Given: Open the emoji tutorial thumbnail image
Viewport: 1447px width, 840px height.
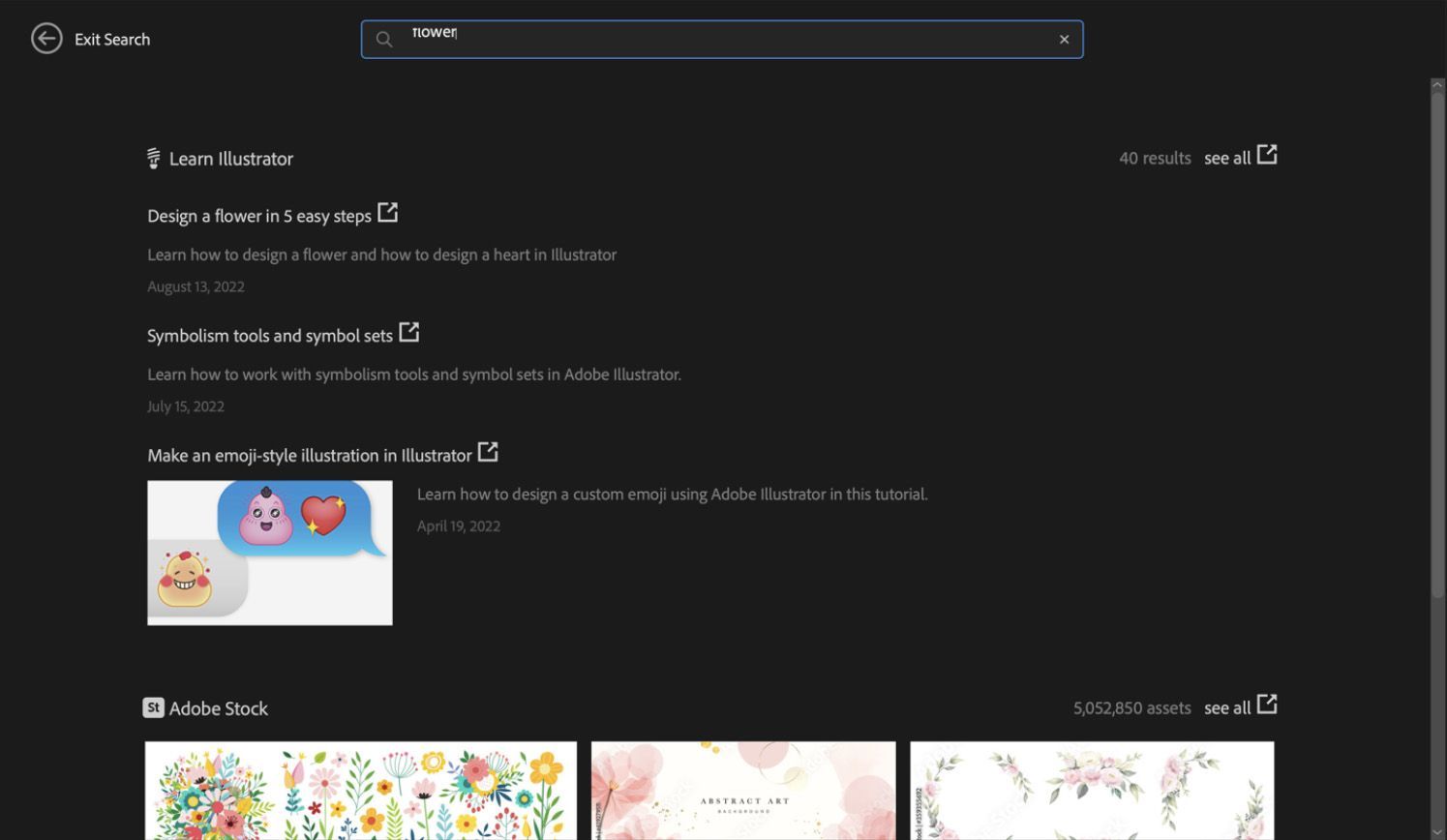Looking at the screenshot, I should click(x=270, y=553).
